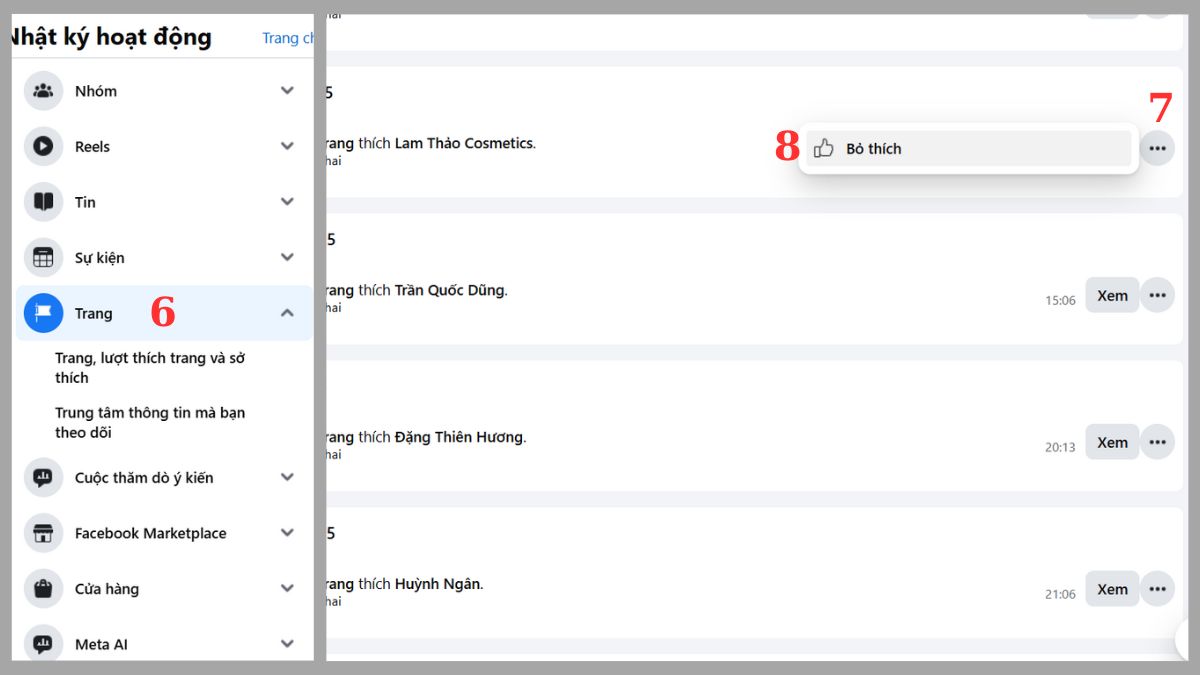Image resolution: width=1200 pixels, height=675 pixels.
Task: Expand the Cuộc thăm dò ý kiến chevron
Action: pos(287,478)
